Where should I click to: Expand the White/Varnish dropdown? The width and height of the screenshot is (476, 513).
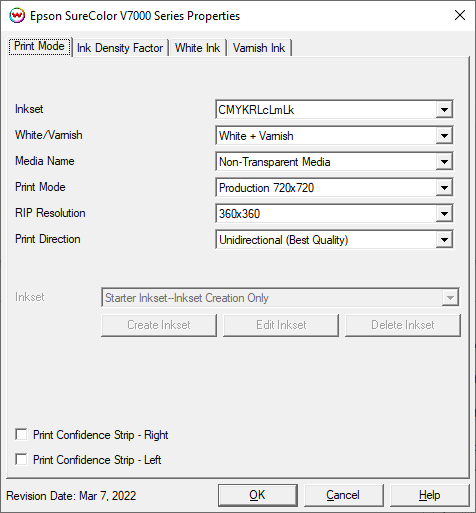click(444, 136)
